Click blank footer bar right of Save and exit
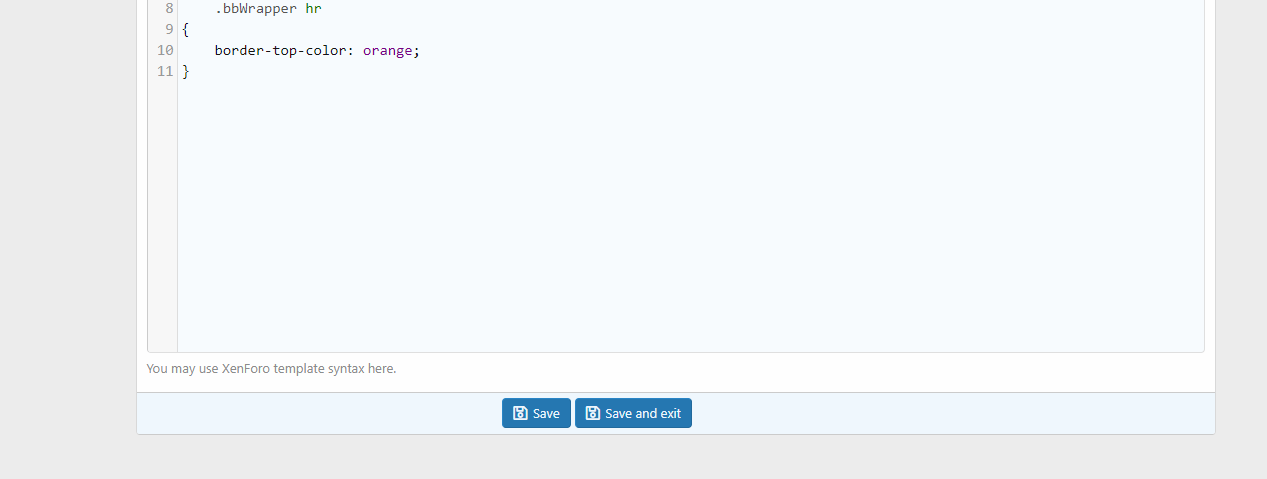The image size is (1267, 479). (x=950, y=413)
